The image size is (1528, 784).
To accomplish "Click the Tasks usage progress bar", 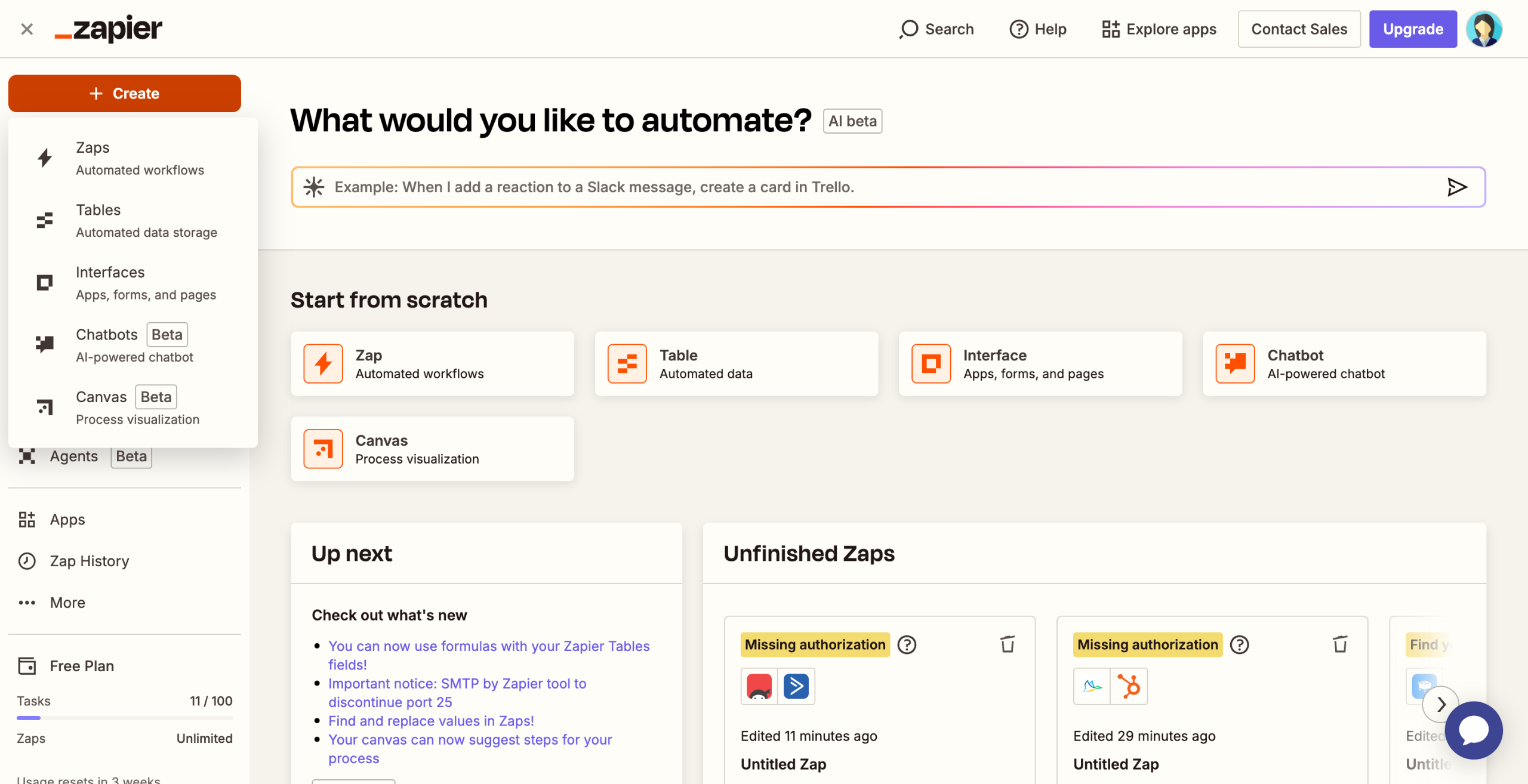I will 124,718.
